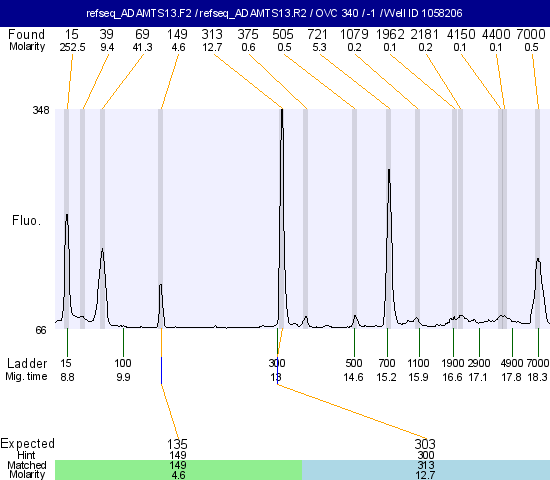Click matched value 149 in green band
This screenshot has height=480, width=550.
(x=177, y=465)
